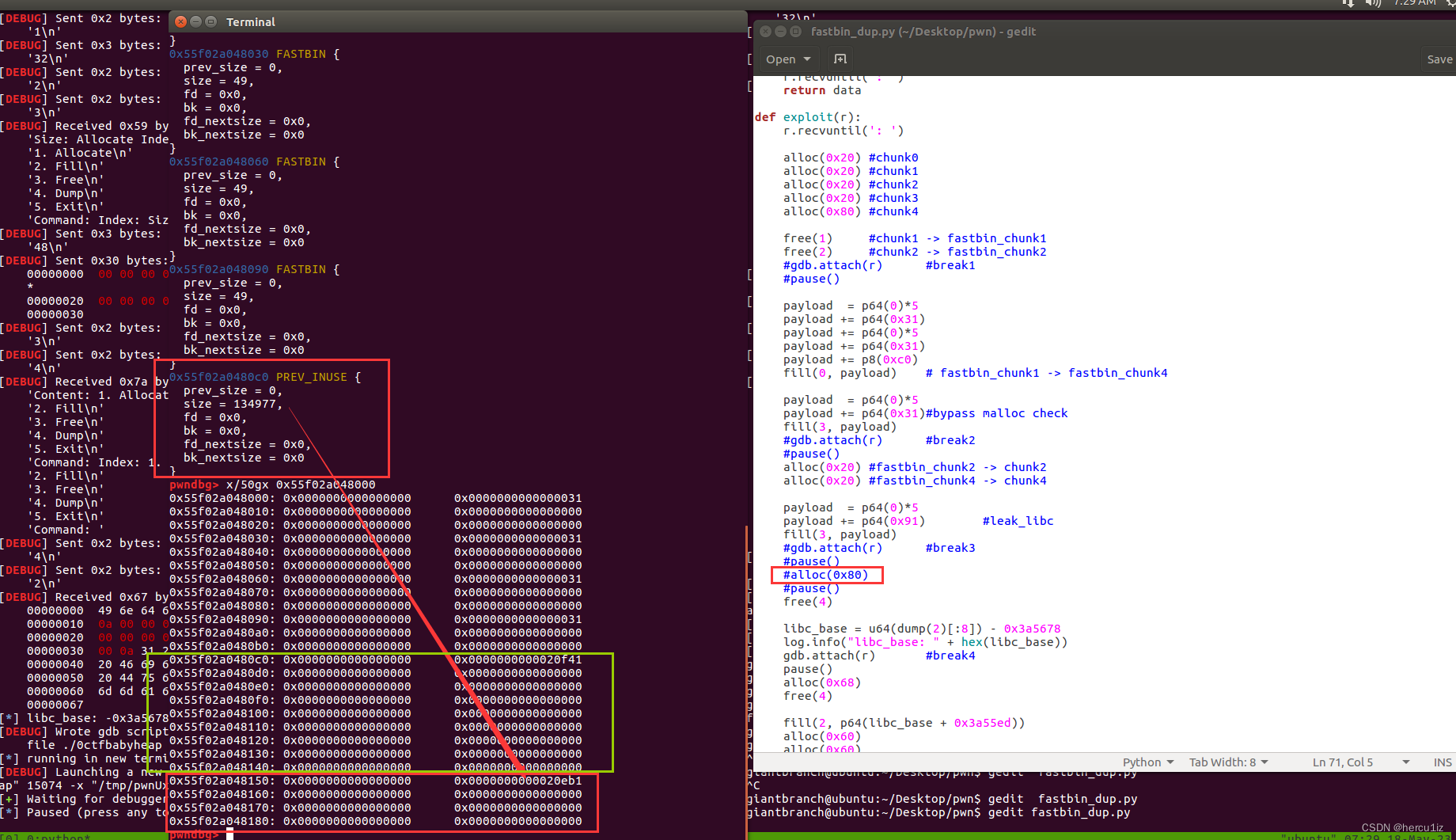Close the gedit fastbin_dup.py window

click(765, 32)
